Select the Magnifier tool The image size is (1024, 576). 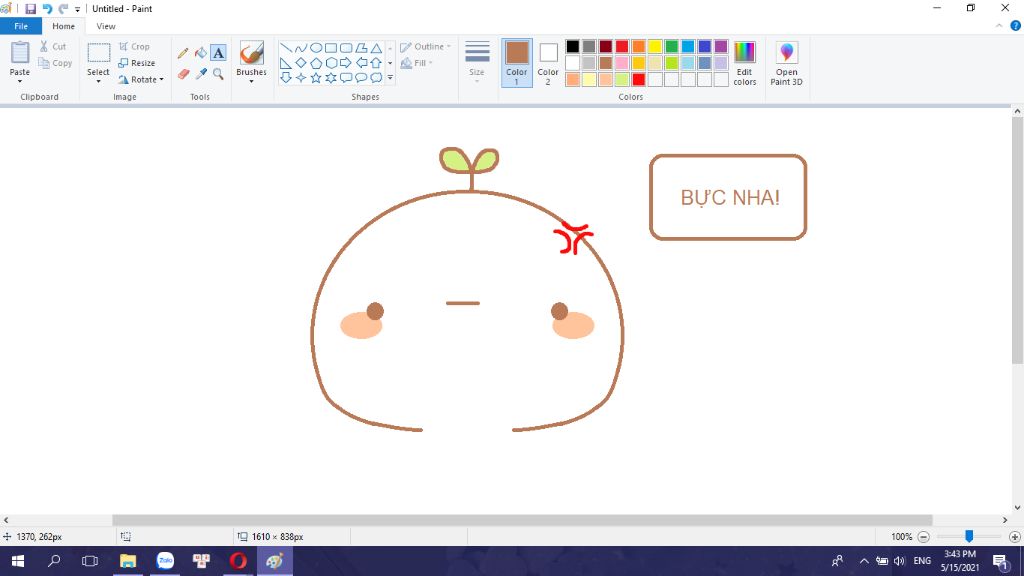(218, 74)
